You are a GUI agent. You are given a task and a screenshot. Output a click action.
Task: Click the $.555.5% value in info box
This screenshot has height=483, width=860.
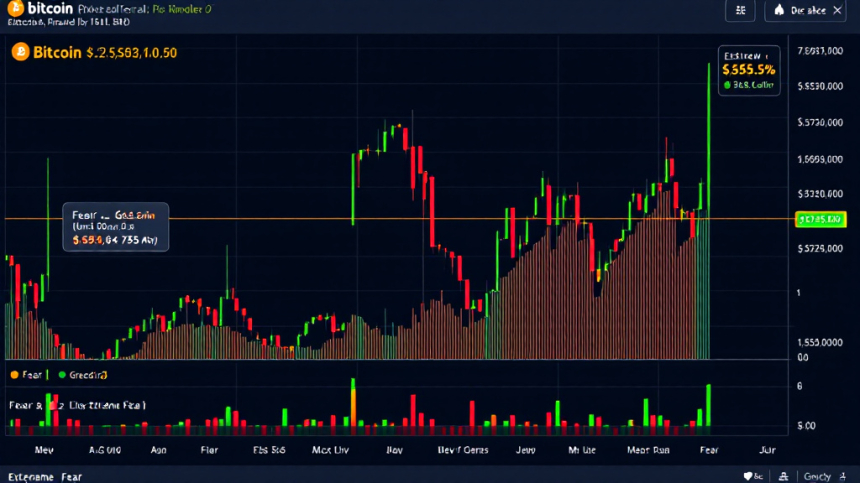[749, 70]
